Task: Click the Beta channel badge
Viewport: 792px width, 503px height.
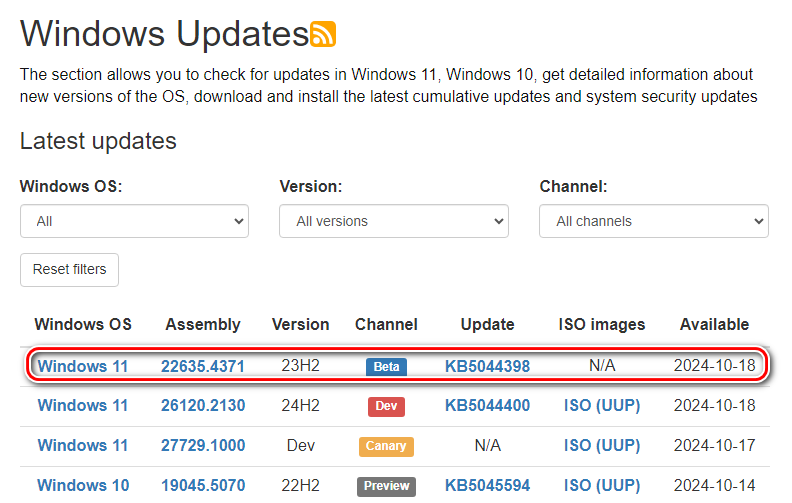Action: 386,367
